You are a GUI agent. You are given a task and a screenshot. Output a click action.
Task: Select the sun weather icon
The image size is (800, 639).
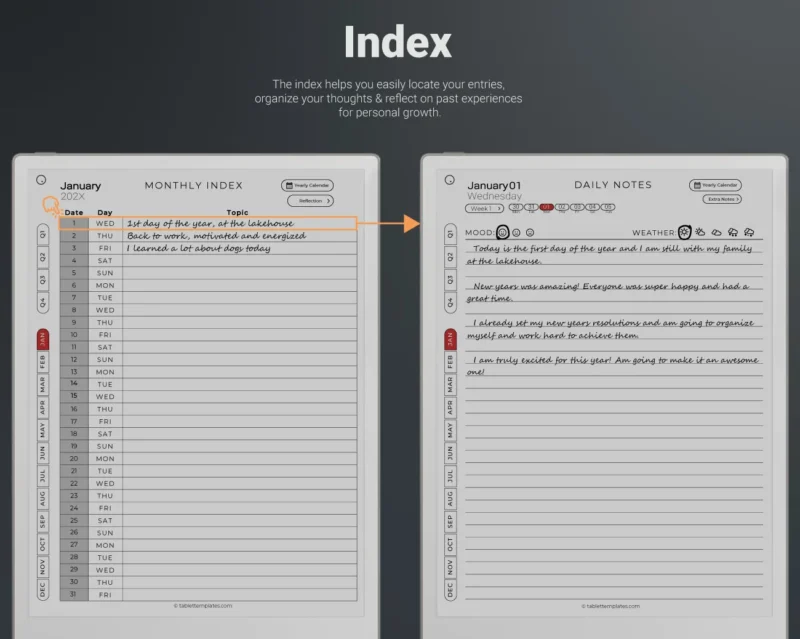[x=684, y=232]
